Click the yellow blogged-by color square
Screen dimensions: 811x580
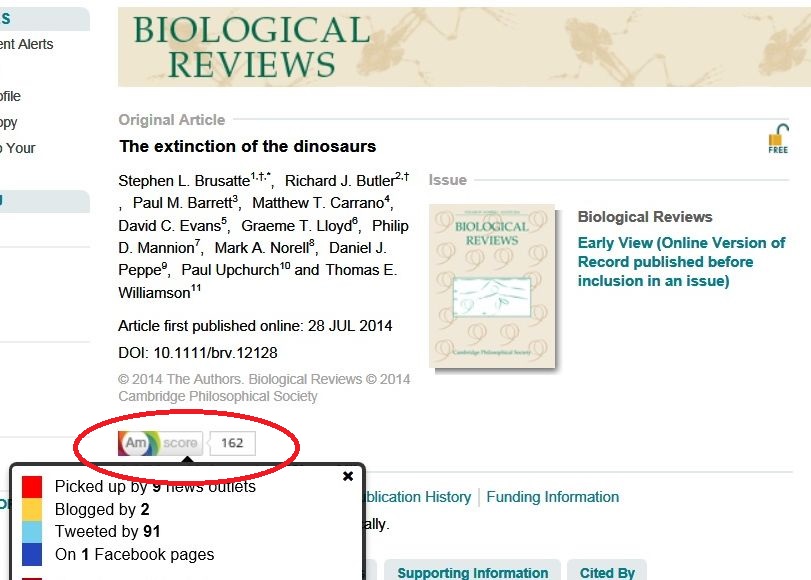(x=32, y=510)
